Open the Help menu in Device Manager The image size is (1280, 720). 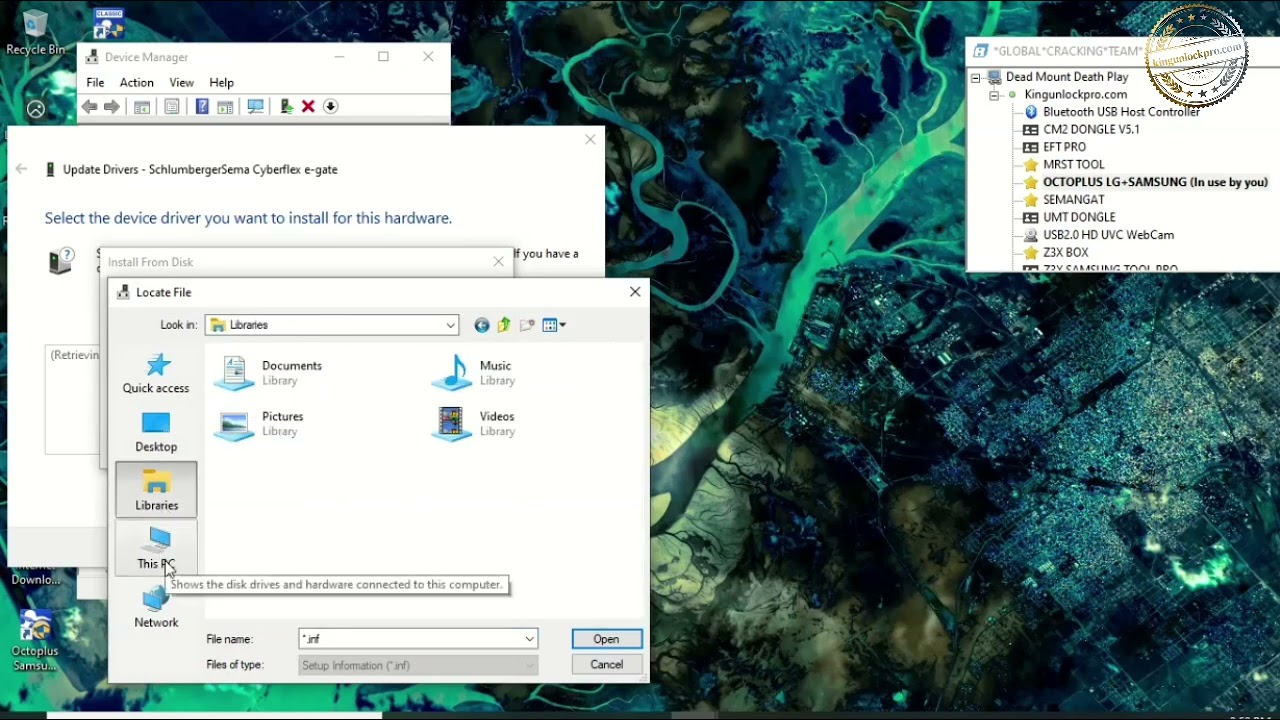click(x=222, y=83)
